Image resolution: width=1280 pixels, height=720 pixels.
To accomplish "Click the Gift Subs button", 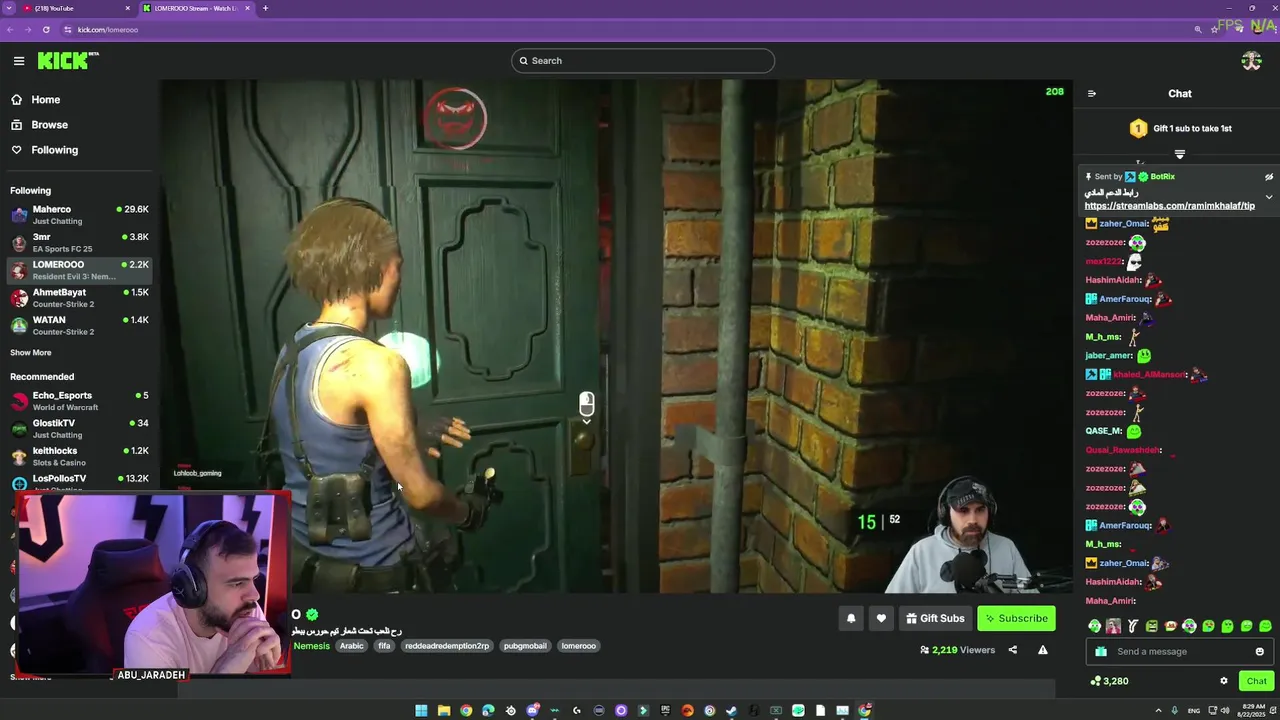I will [935, 619].
